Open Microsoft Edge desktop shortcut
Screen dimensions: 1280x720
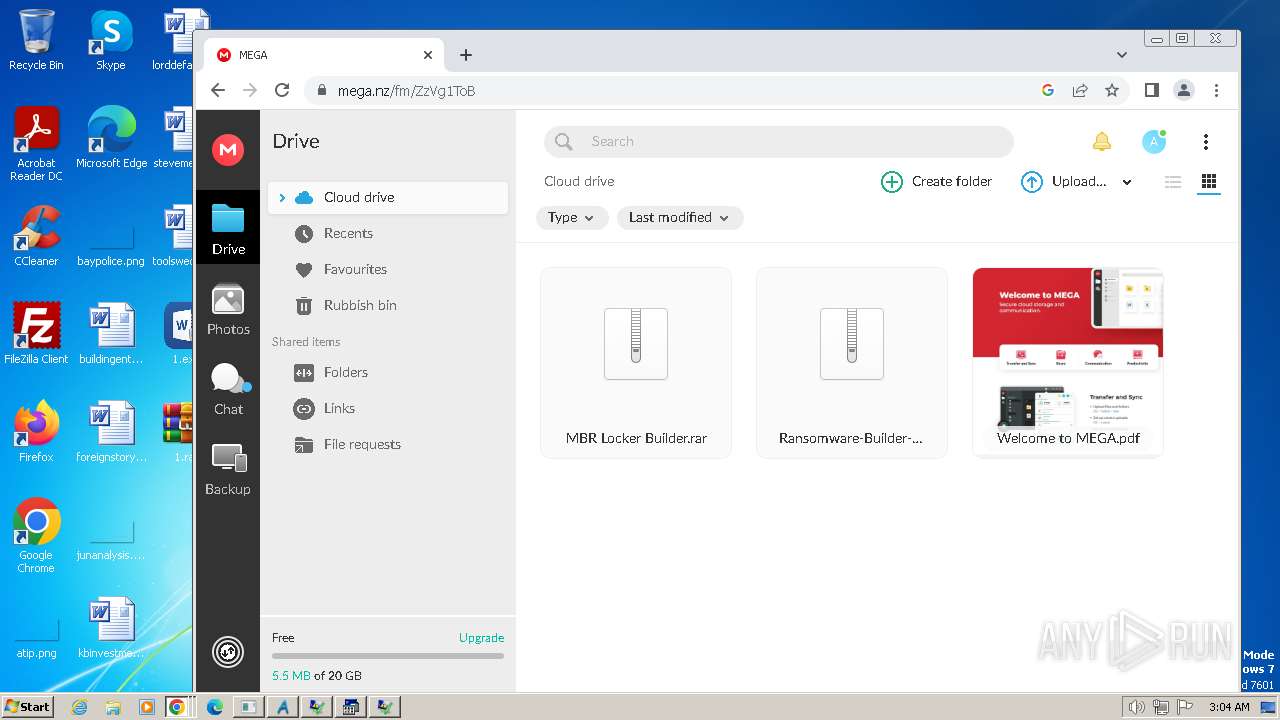point(111,138)
